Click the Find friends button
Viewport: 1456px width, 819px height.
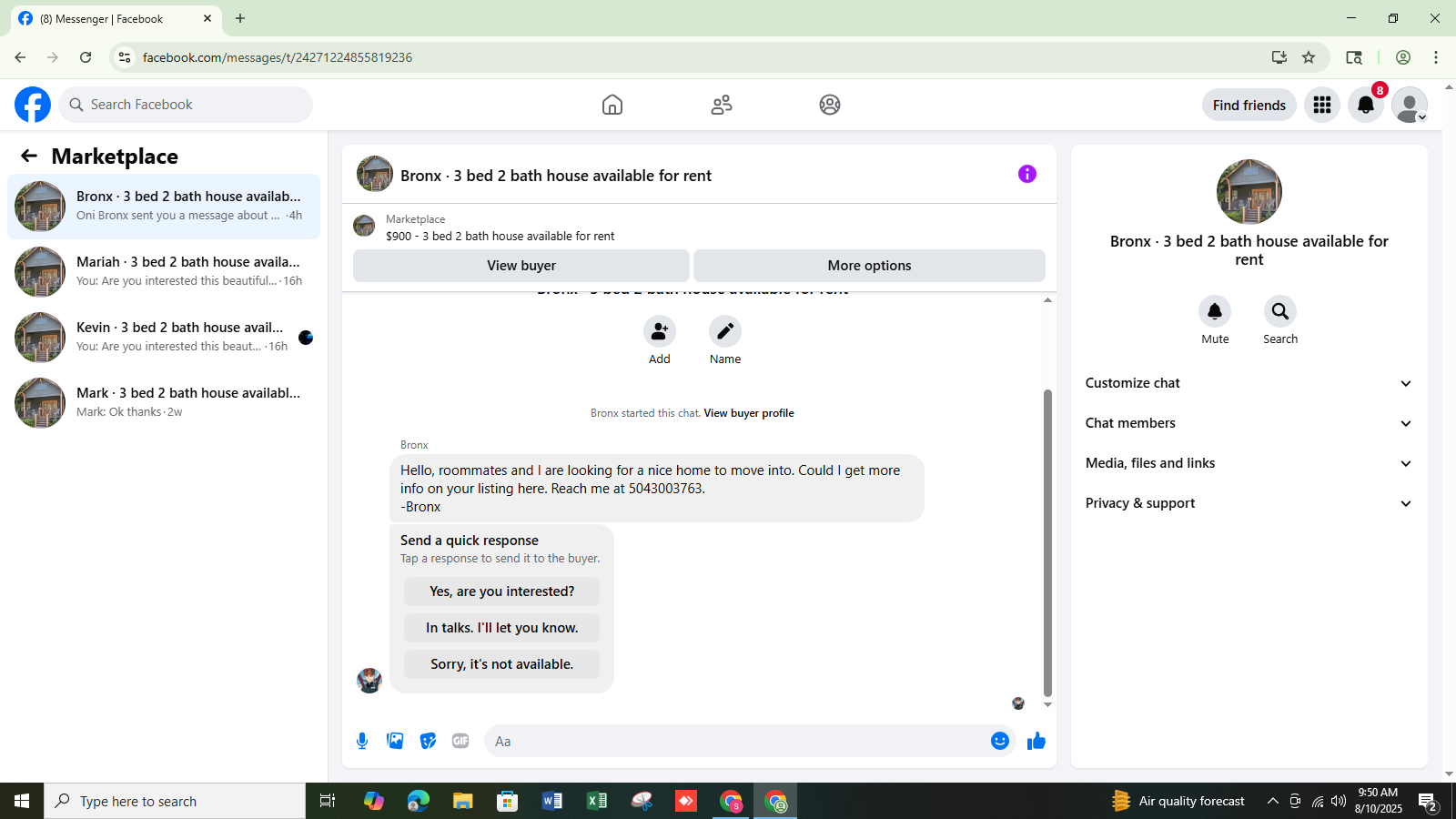point(1249,105)
